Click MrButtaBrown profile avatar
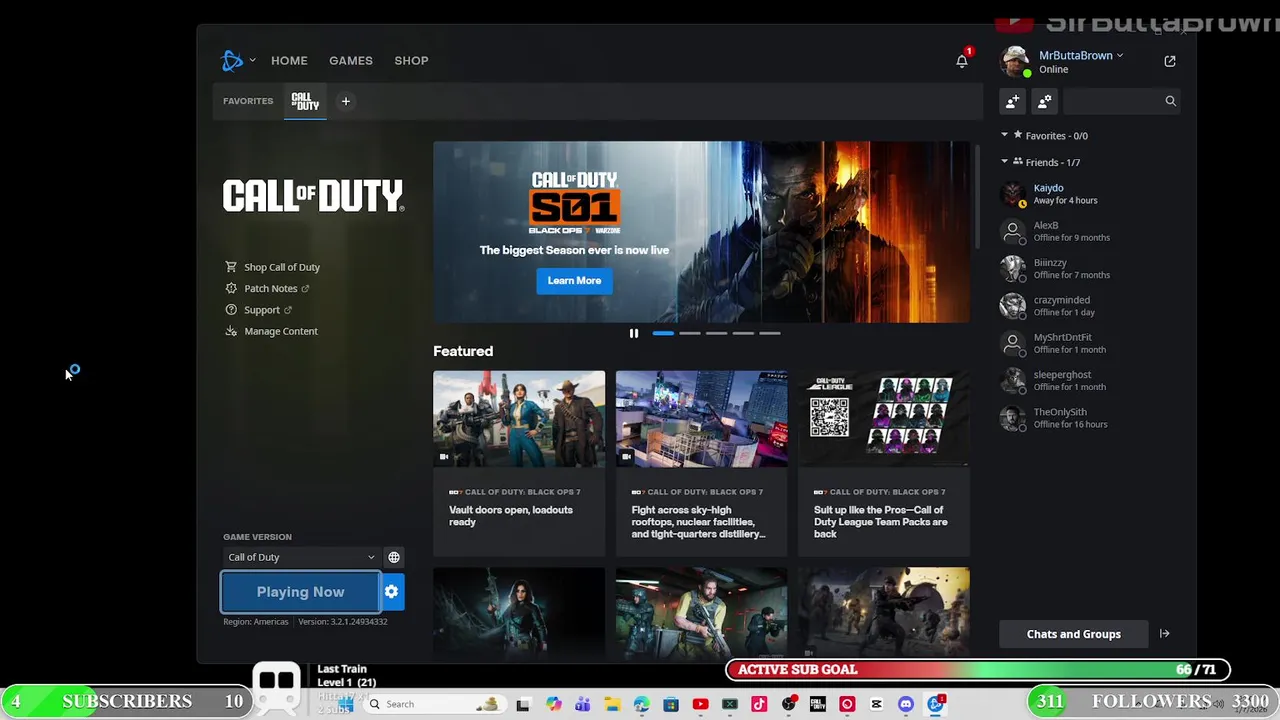1280x720 pixels. click(1015, 62)
